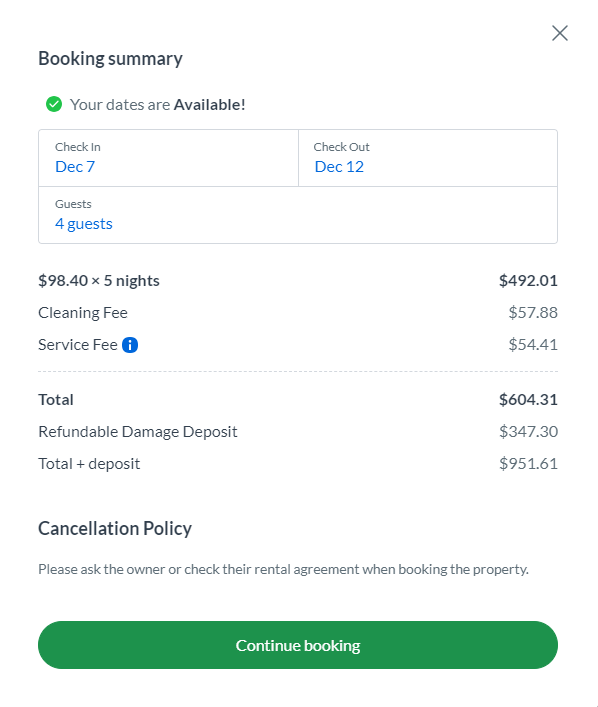Click the Refundable Damage Deposit label
598x707 pixels.
pyautogui.click(x=138, y=432)
